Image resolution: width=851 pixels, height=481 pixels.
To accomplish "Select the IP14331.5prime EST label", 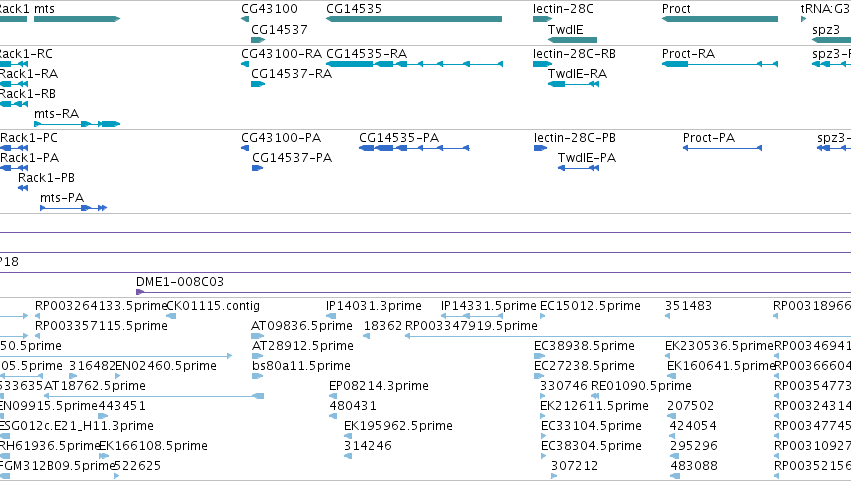I will [488, 306].
